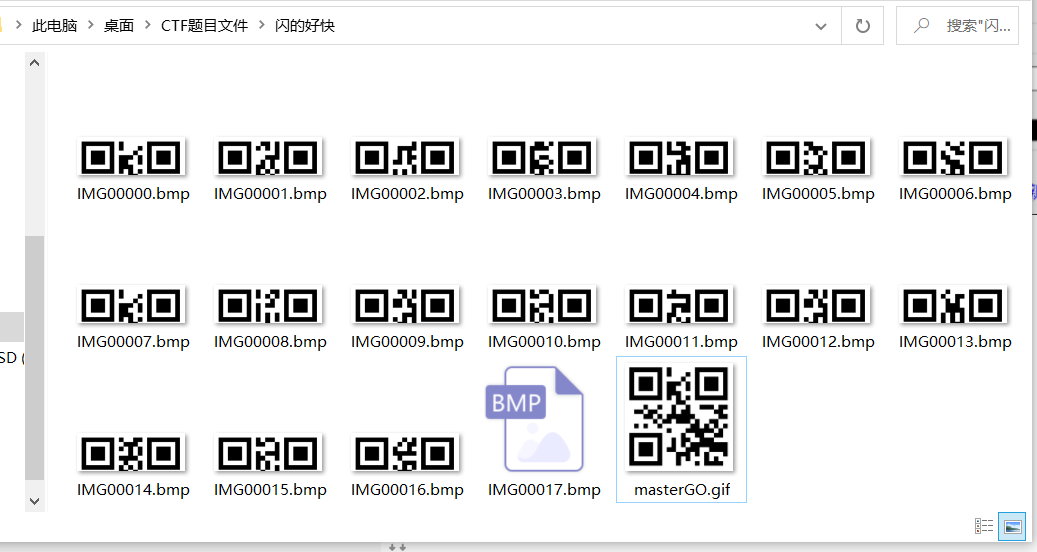
Task: Expand the chevron before 此电脑 breadcrumb
Action: (x=19, y=25)
